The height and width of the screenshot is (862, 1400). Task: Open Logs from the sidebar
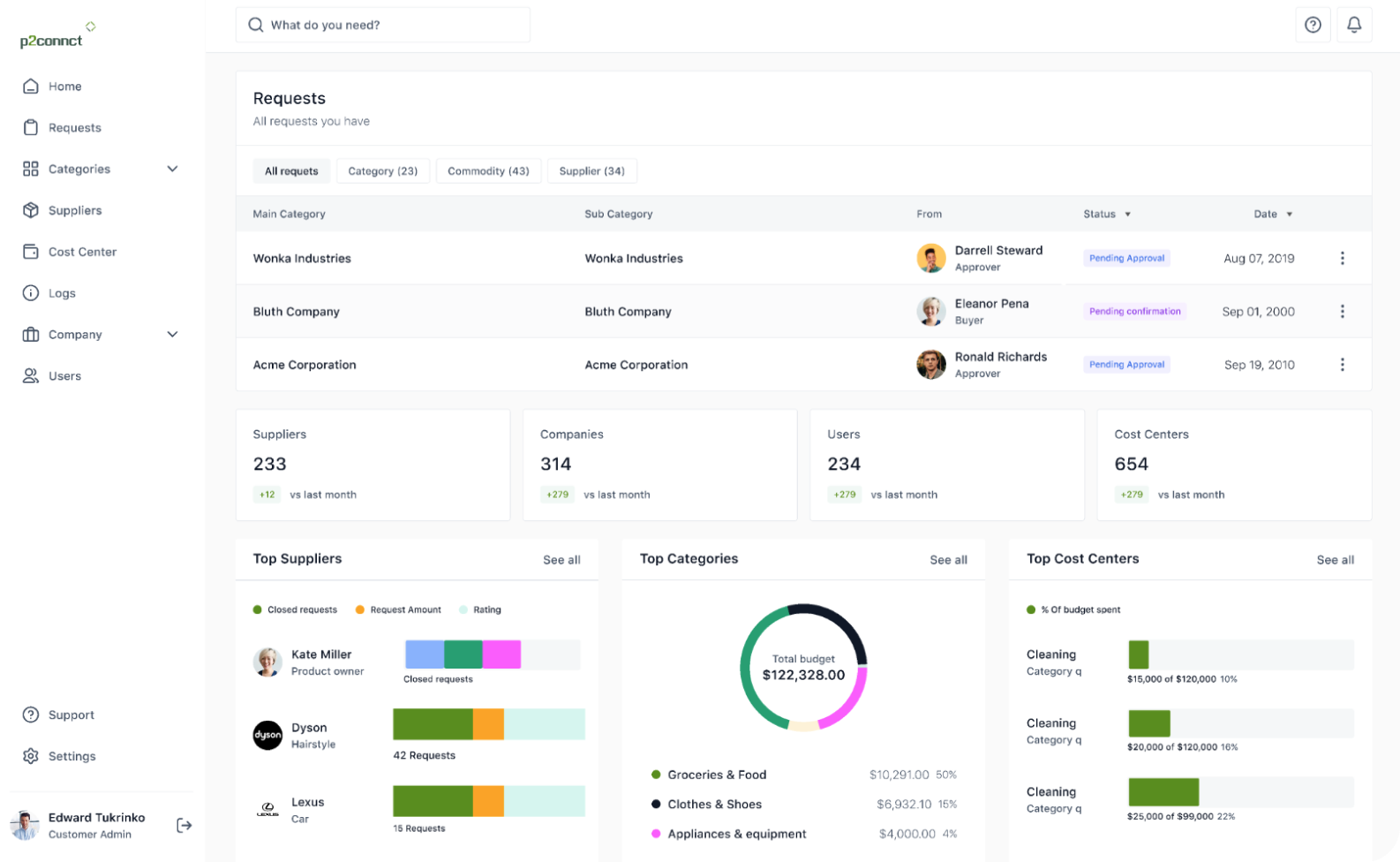point(62,293)
